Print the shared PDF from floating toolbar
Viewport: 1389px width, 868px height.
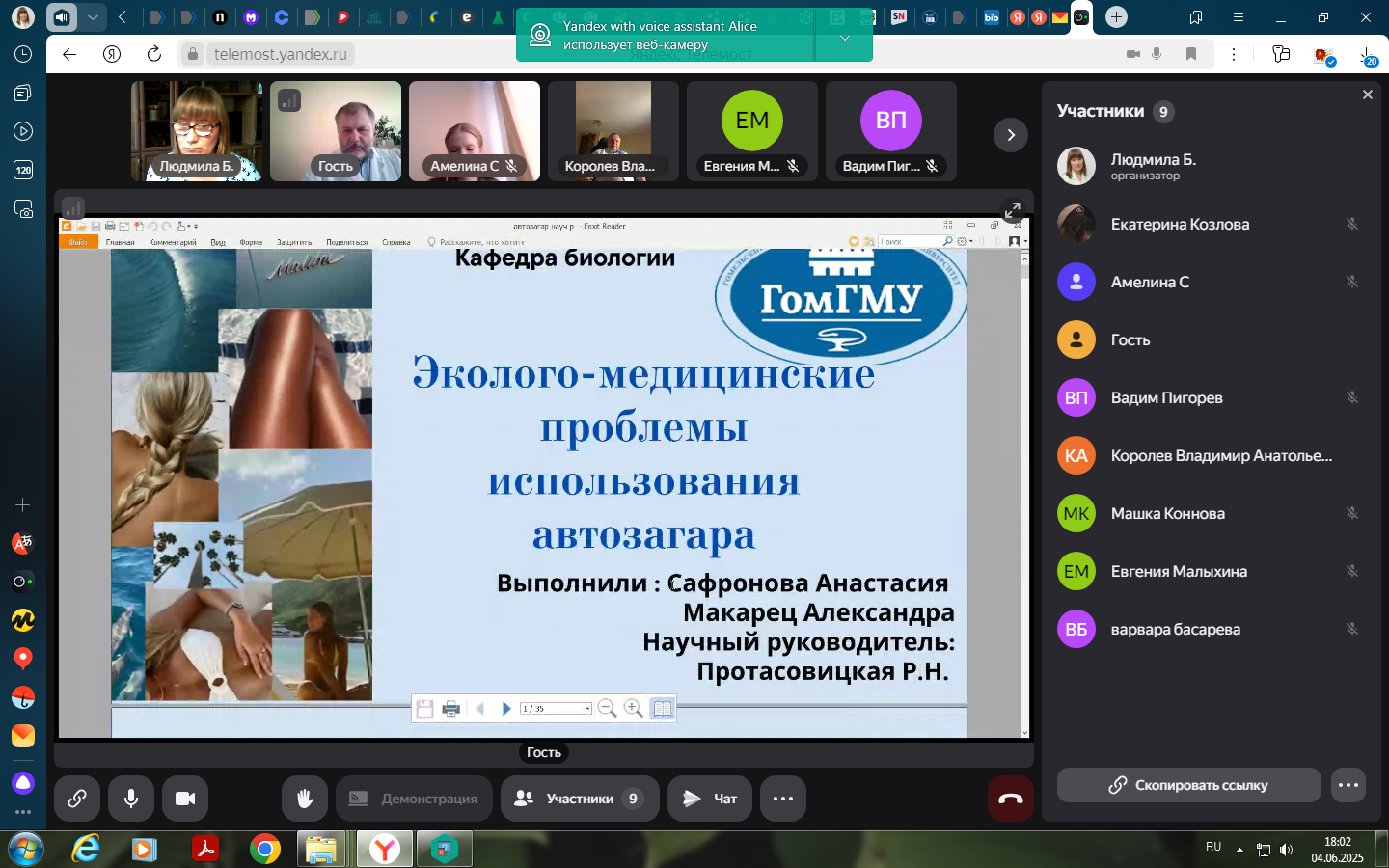tap(450, 708)
